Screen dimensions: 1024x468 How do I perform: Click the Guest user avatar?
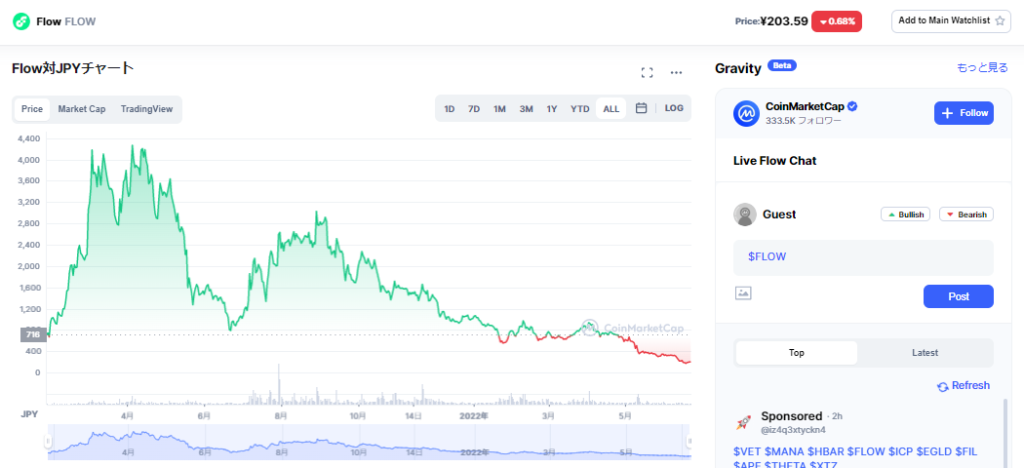[745, 214]
